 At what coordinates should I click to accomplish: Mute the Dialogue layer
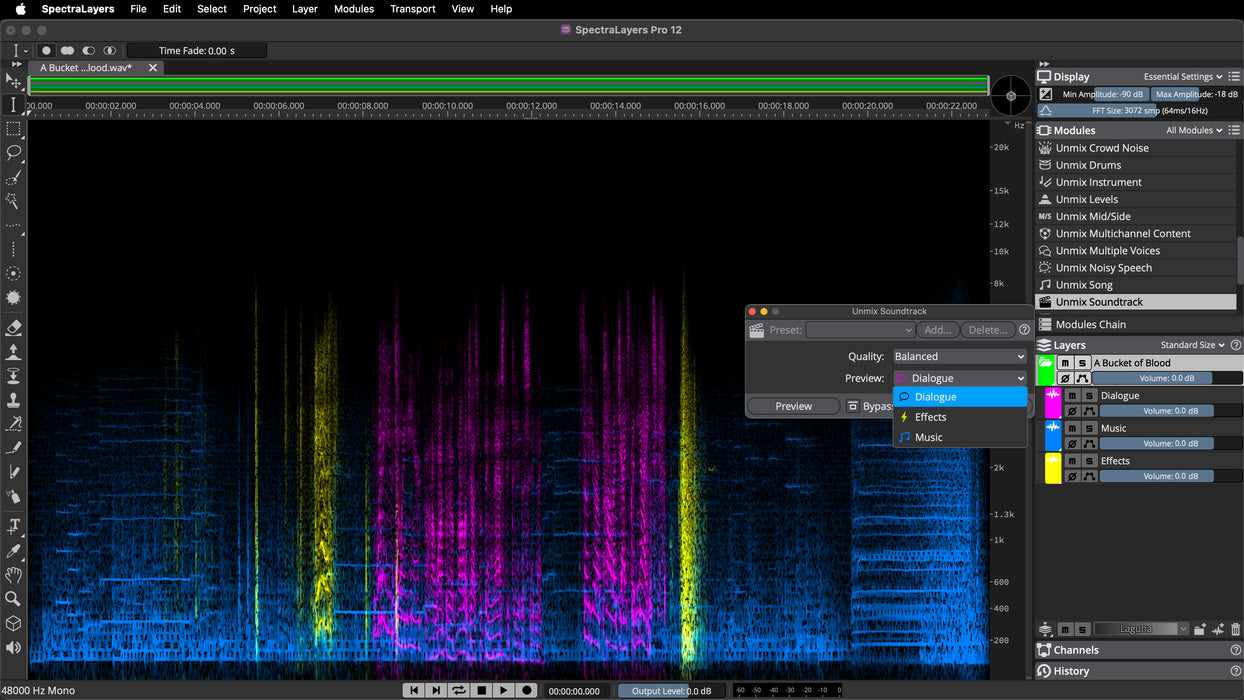pyautogui.click(x=1072, y=396)
